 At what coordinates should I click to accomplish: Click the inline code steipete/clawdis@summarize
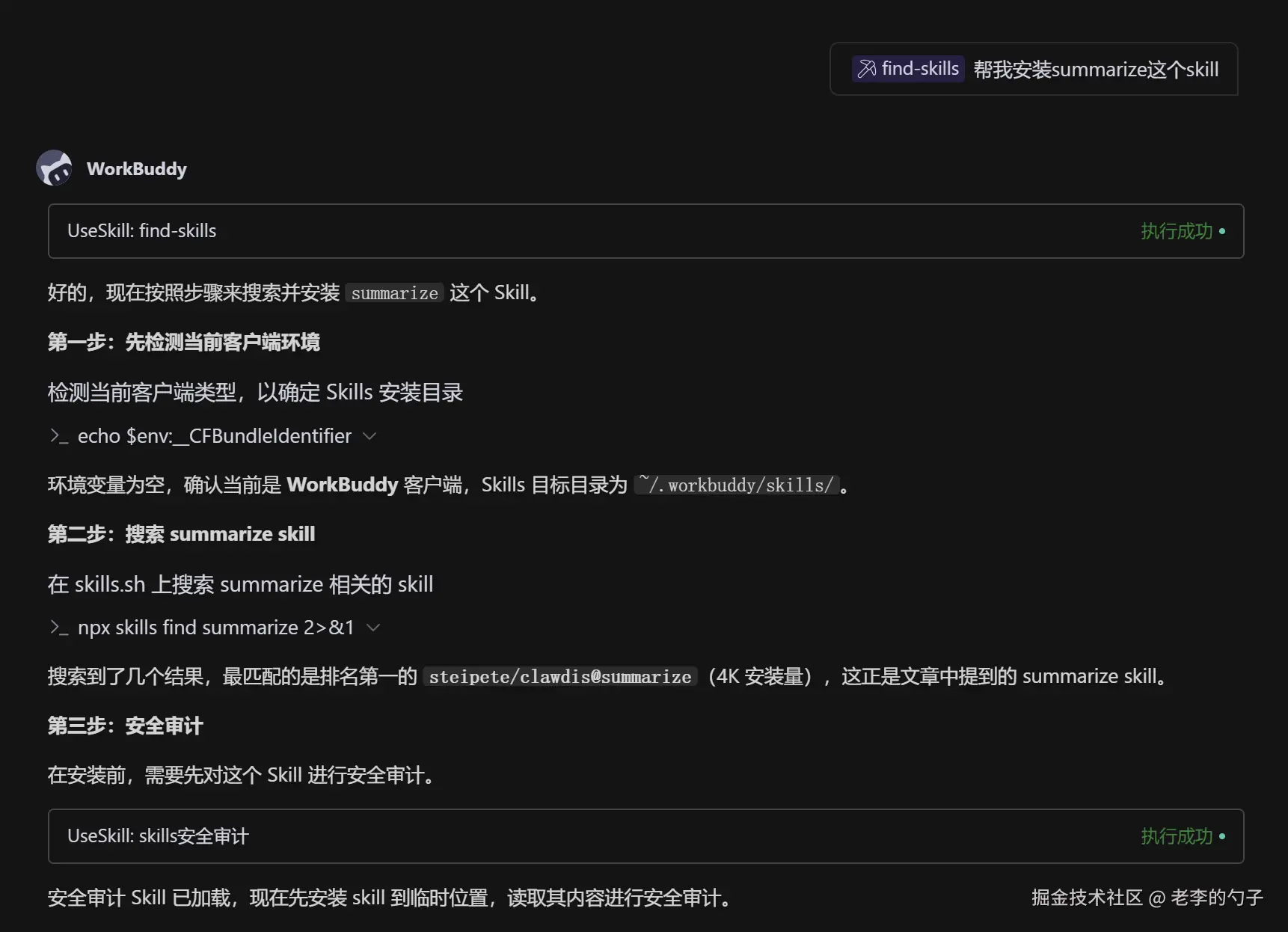tap(560, 677)
